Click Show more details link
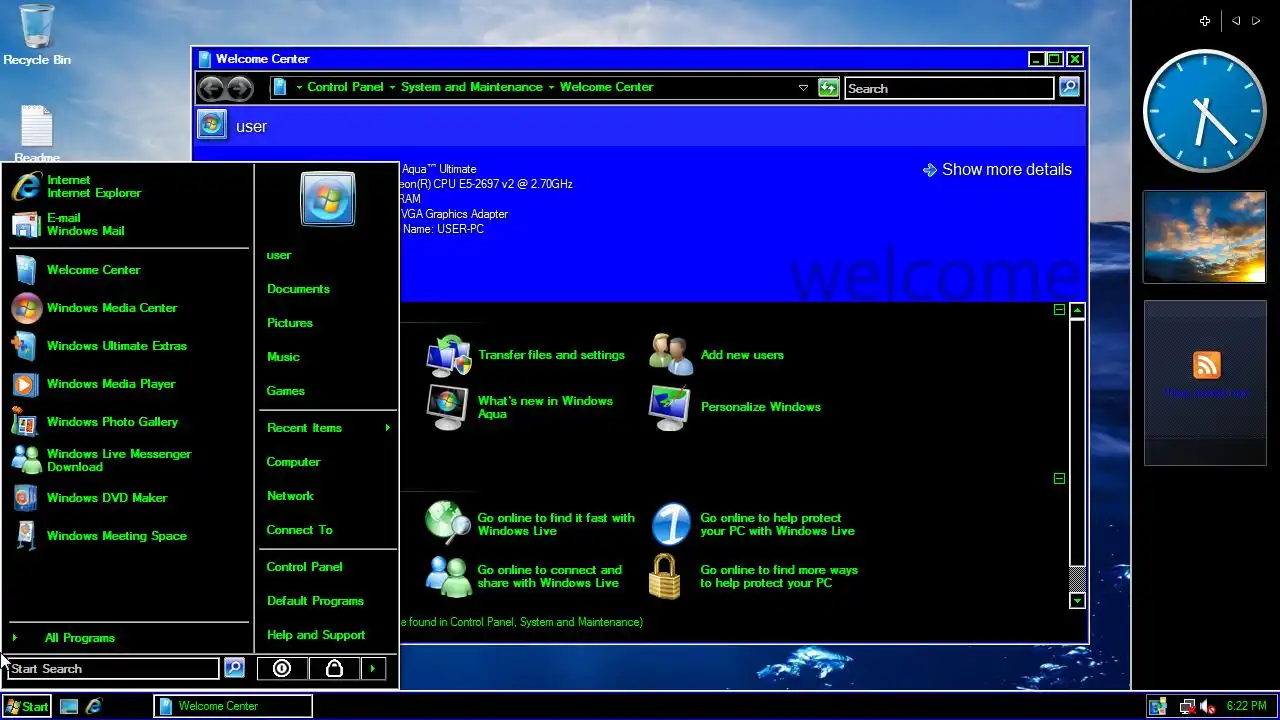1280x720 pixels. point(997,170)
